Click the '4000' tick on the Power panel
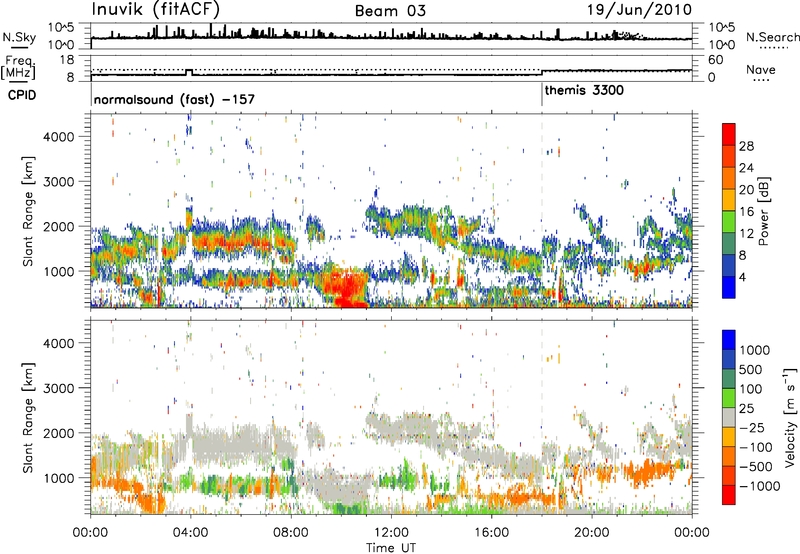The height and width of the screenshot is (554, 800). tap(59, 137)
